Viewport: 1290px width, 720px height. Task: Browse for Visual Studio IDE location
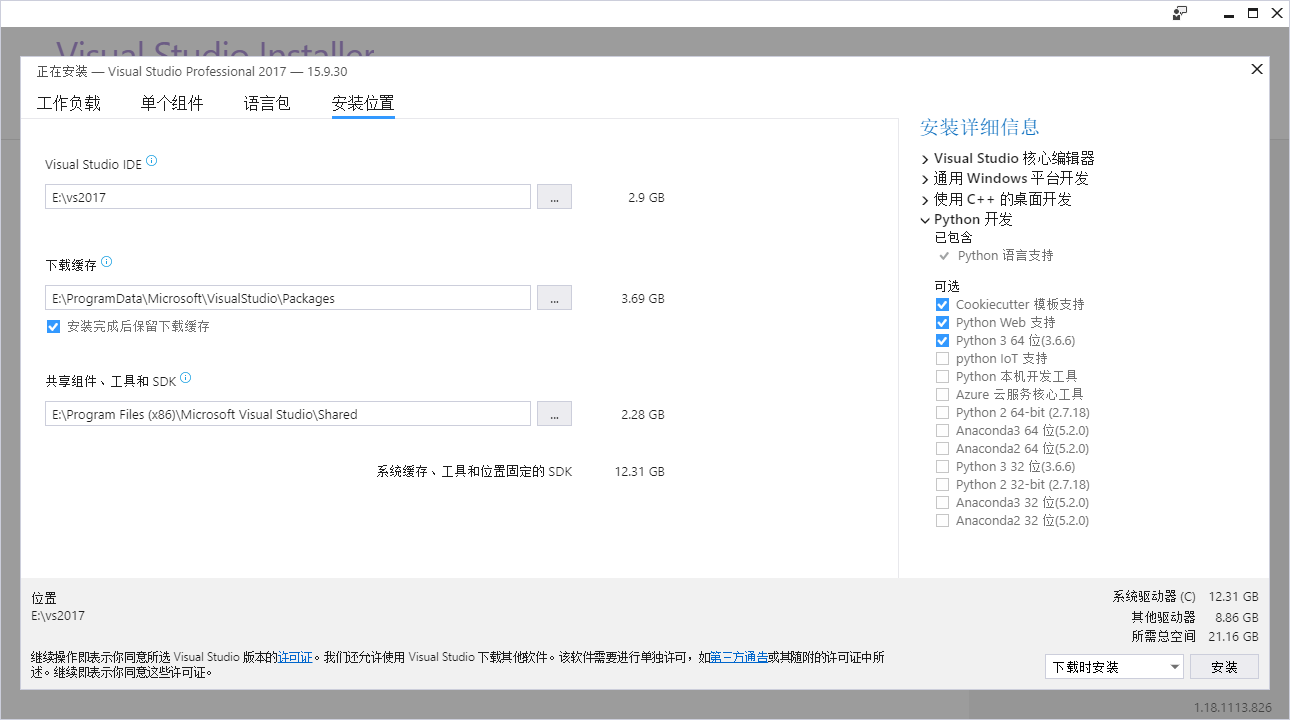click(554, 197)
